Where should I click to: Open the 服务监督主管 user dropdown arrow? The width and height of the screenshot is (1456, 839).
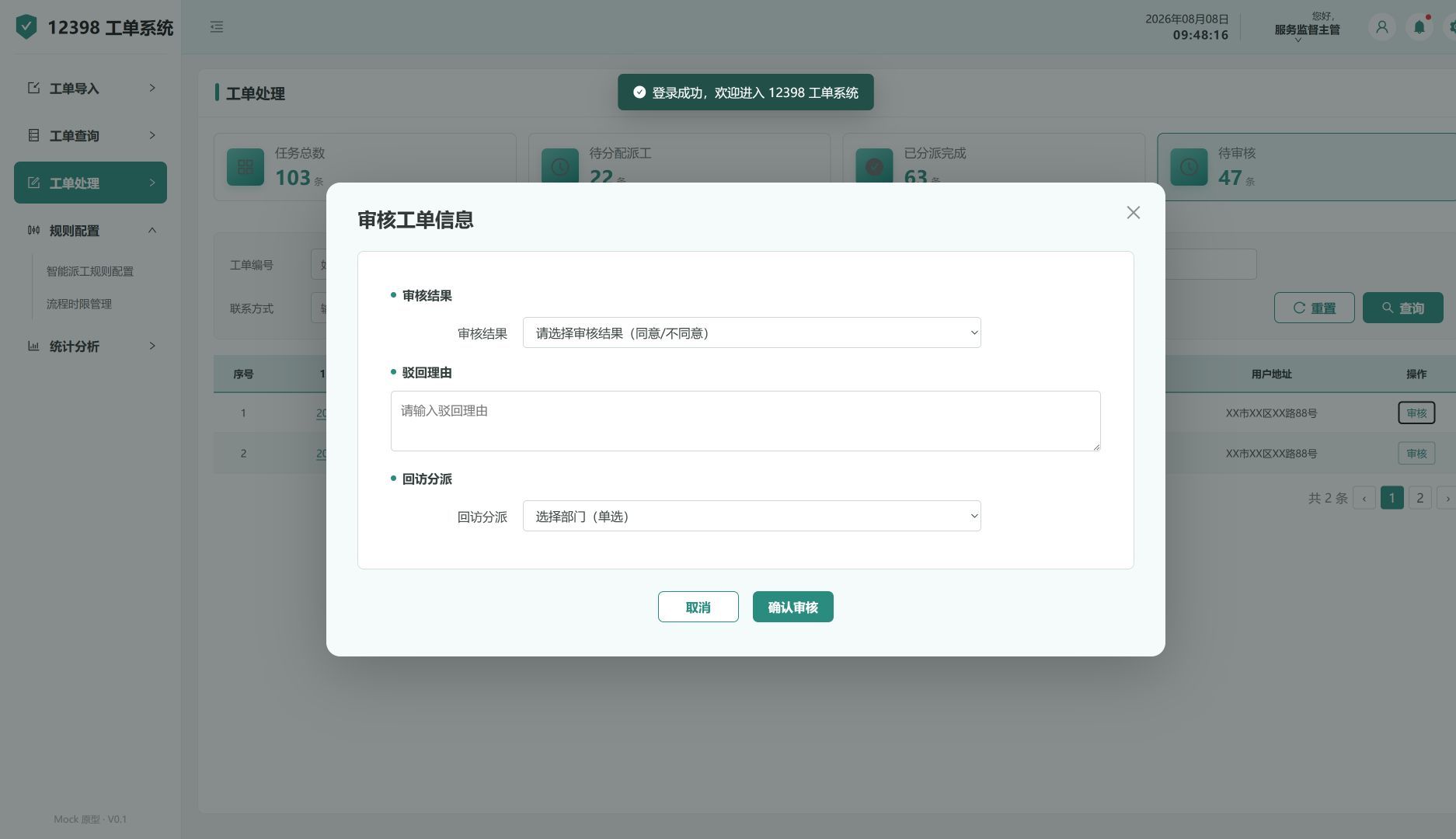pyautogui.click(x=1298, y=40)
